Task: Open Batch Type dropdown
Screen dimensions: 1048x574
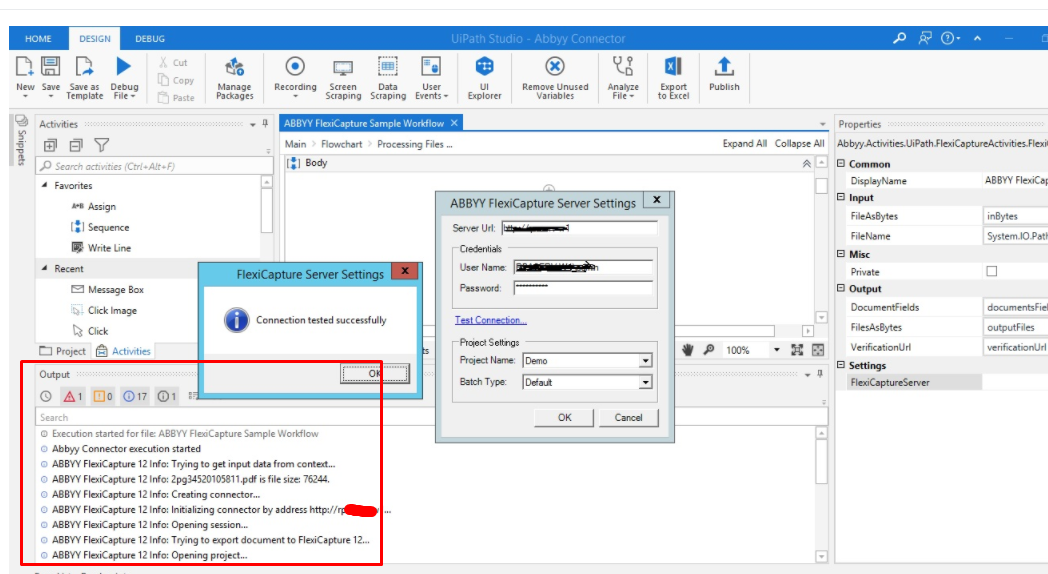Action: pos(645,382)
